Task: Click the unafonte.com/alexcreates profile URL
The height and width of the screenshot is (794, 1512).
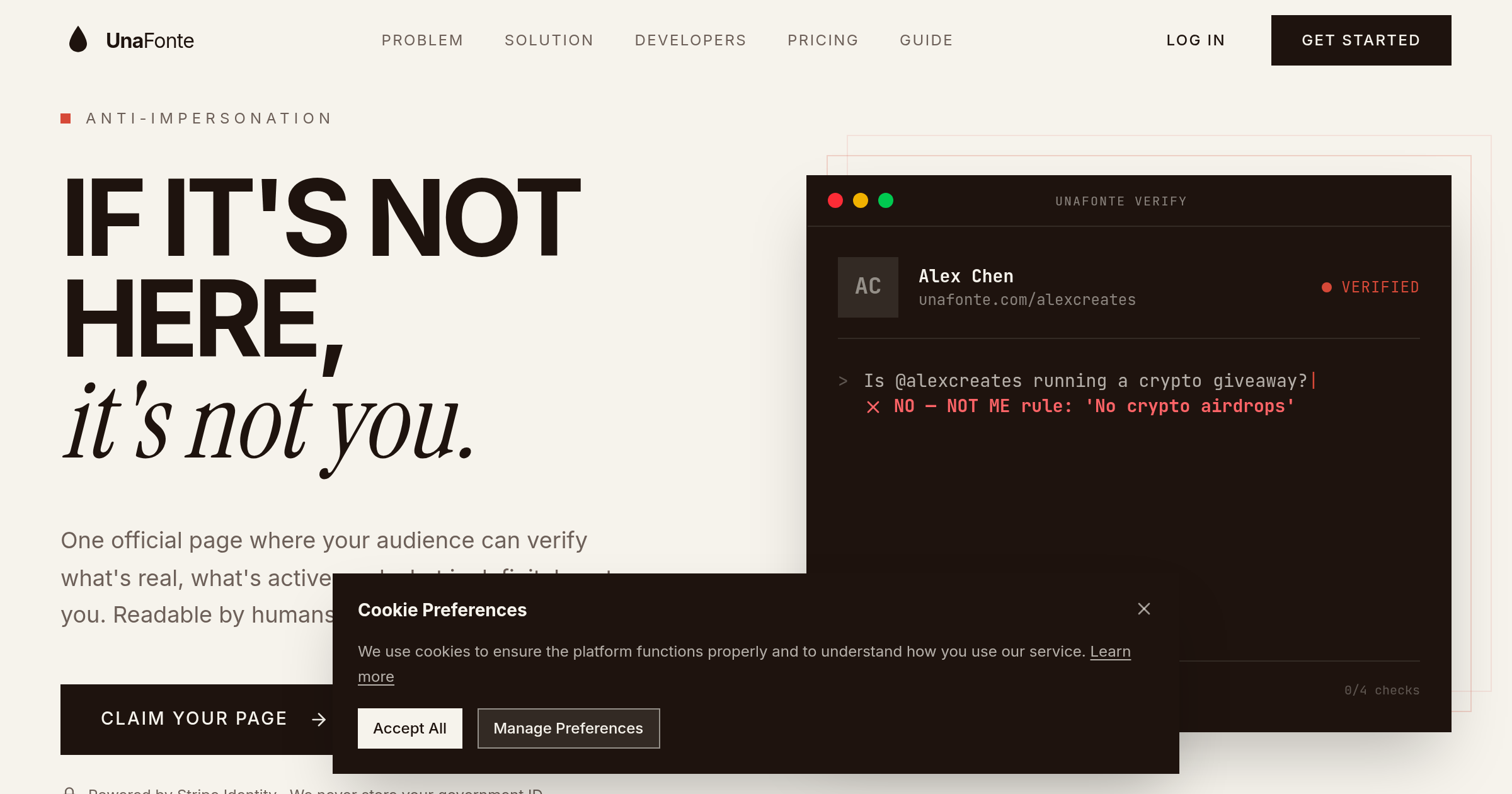Action: [1027, 300]
